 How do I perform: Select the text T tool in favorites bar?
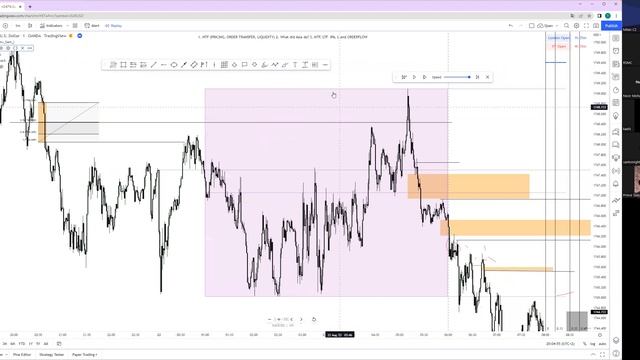click(x=295, y=65)
